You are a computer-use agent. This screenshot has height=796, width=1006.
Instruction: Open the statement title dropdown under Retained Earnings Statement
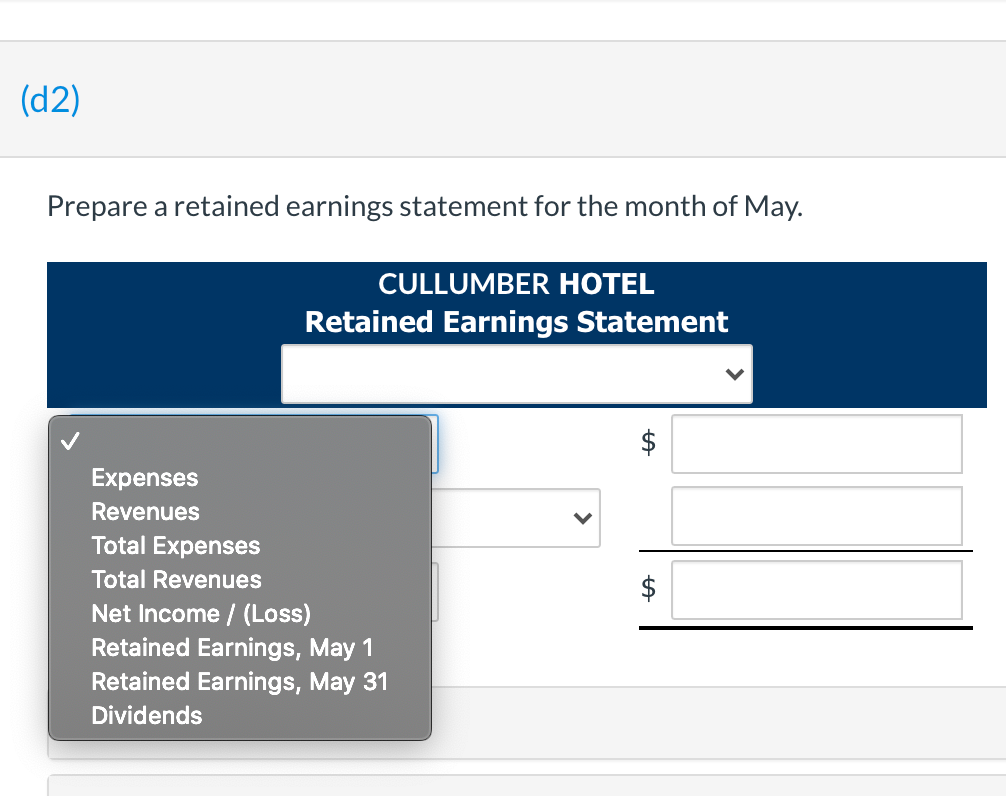coord(517,373)
